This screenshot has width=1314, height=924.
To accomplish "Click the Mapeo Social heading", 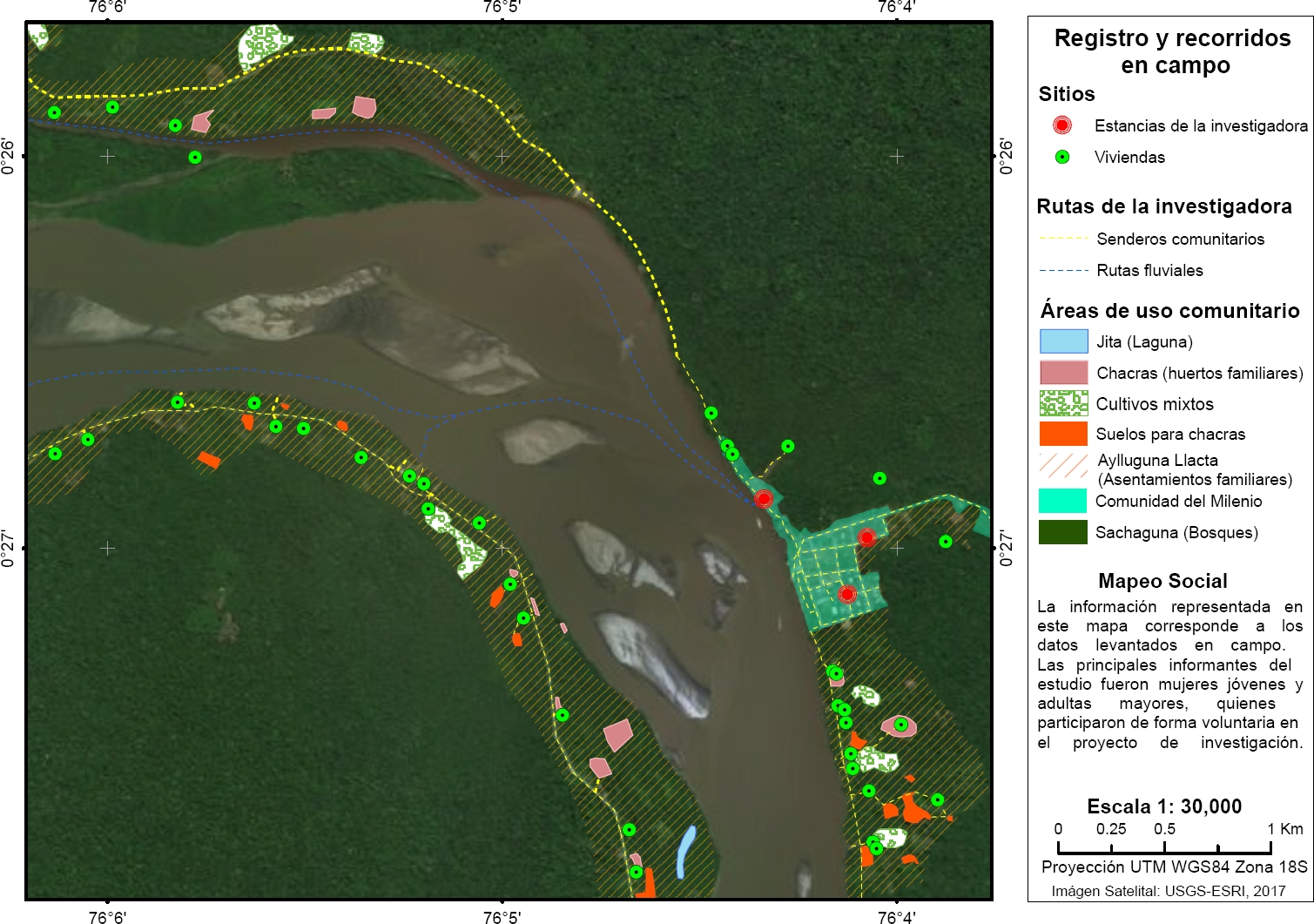I will coord(1162,581).
